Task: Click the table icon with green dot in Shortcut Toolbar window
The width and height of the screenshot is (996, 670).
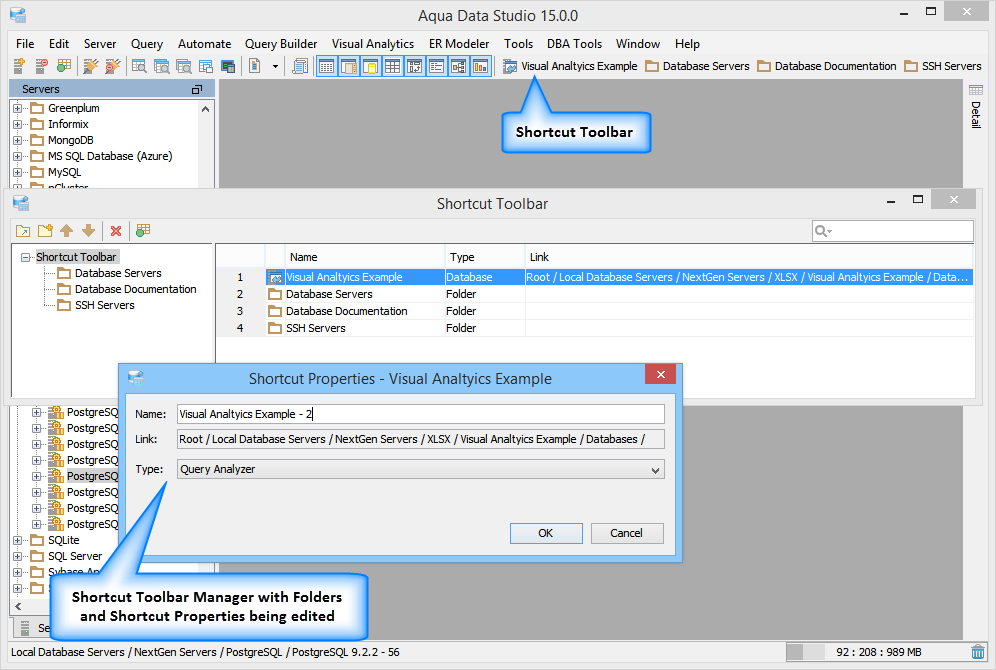Action: (143, 231)
